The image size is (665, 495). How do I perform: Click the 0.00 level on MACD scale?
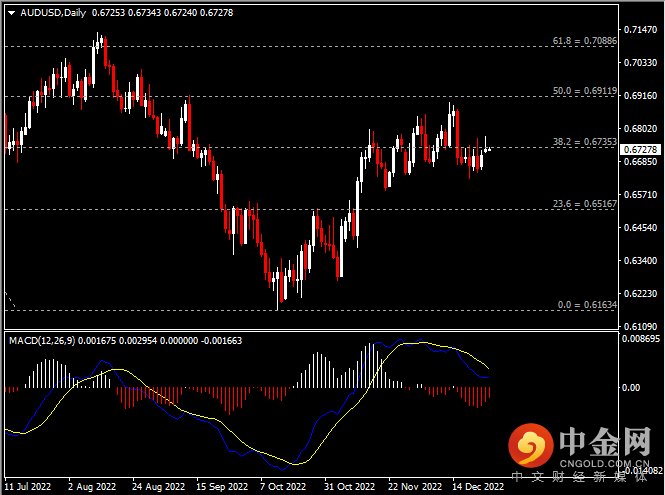[x=631, y=387]
